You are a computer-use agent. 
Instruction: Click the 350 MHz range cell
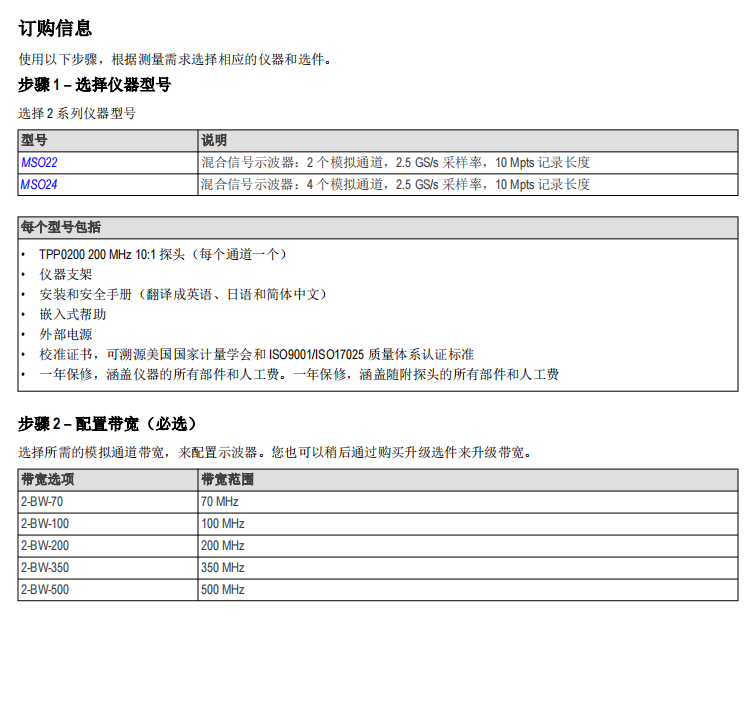[x=468, y=568]
